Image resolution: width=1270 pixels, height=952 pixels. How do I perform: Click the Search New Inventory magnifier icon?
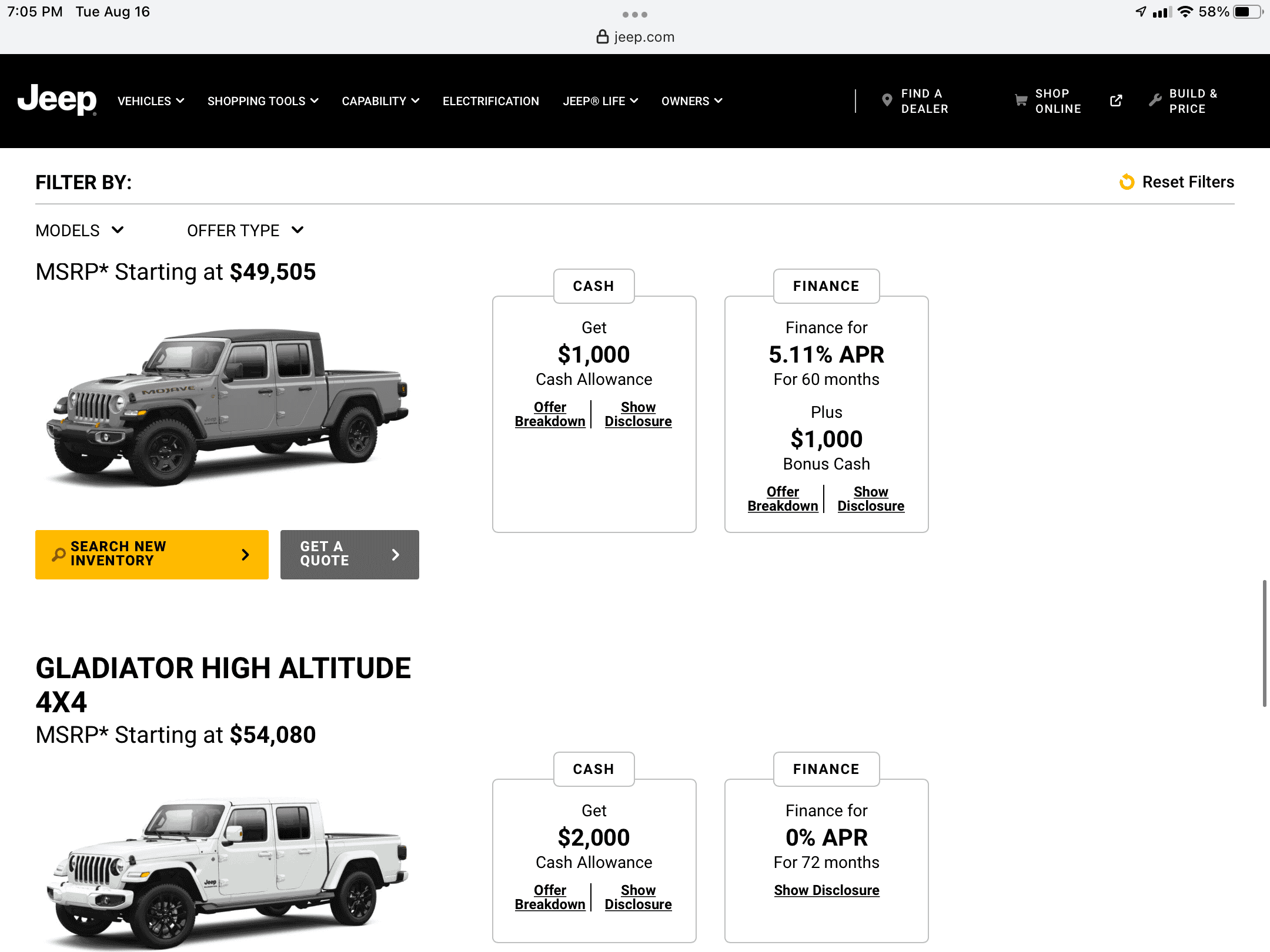point(58,554)
